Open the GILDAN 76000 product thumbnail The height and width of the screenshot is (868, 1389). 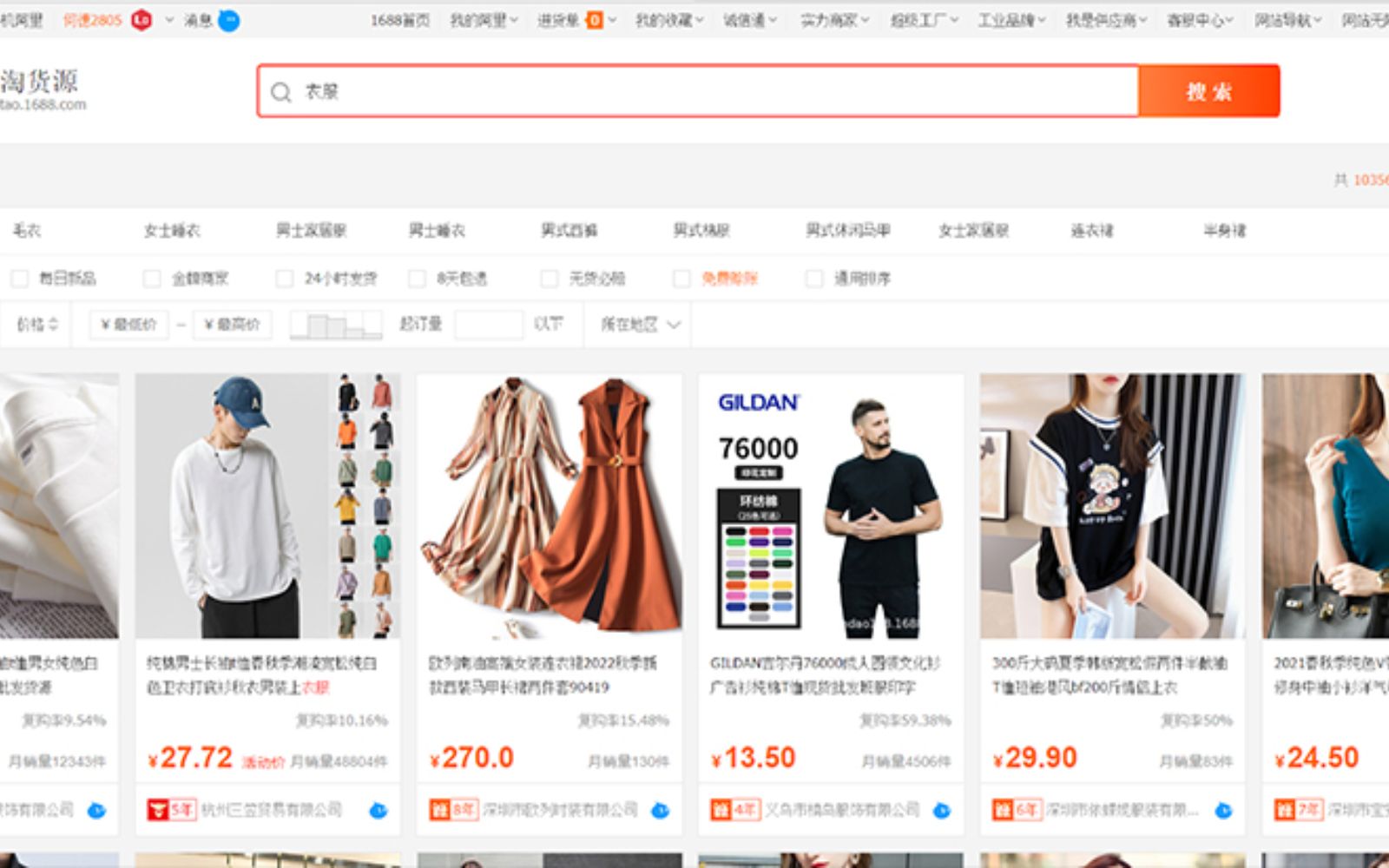click(831, 506)
